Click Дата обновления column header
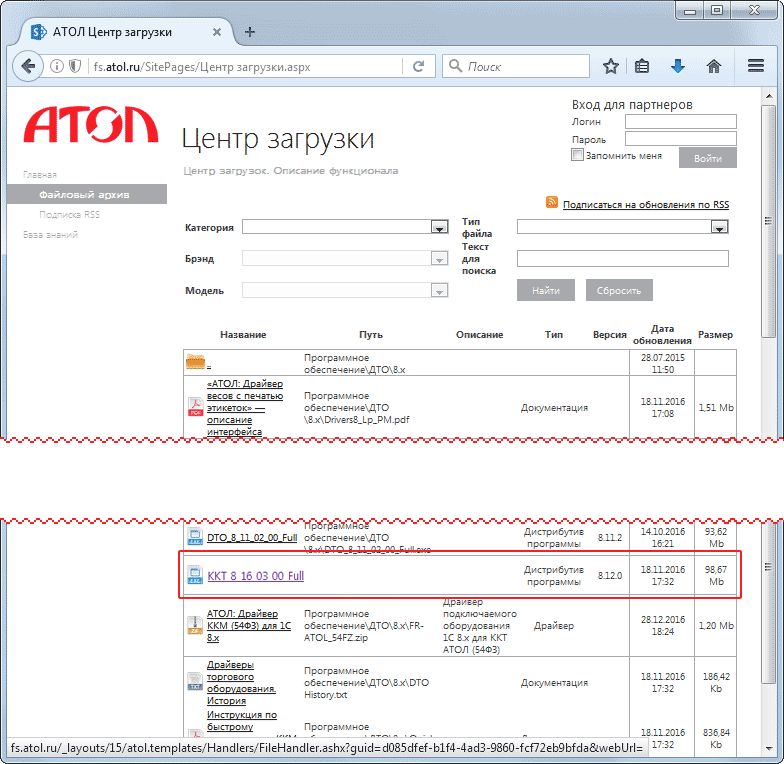 (662, 334)
